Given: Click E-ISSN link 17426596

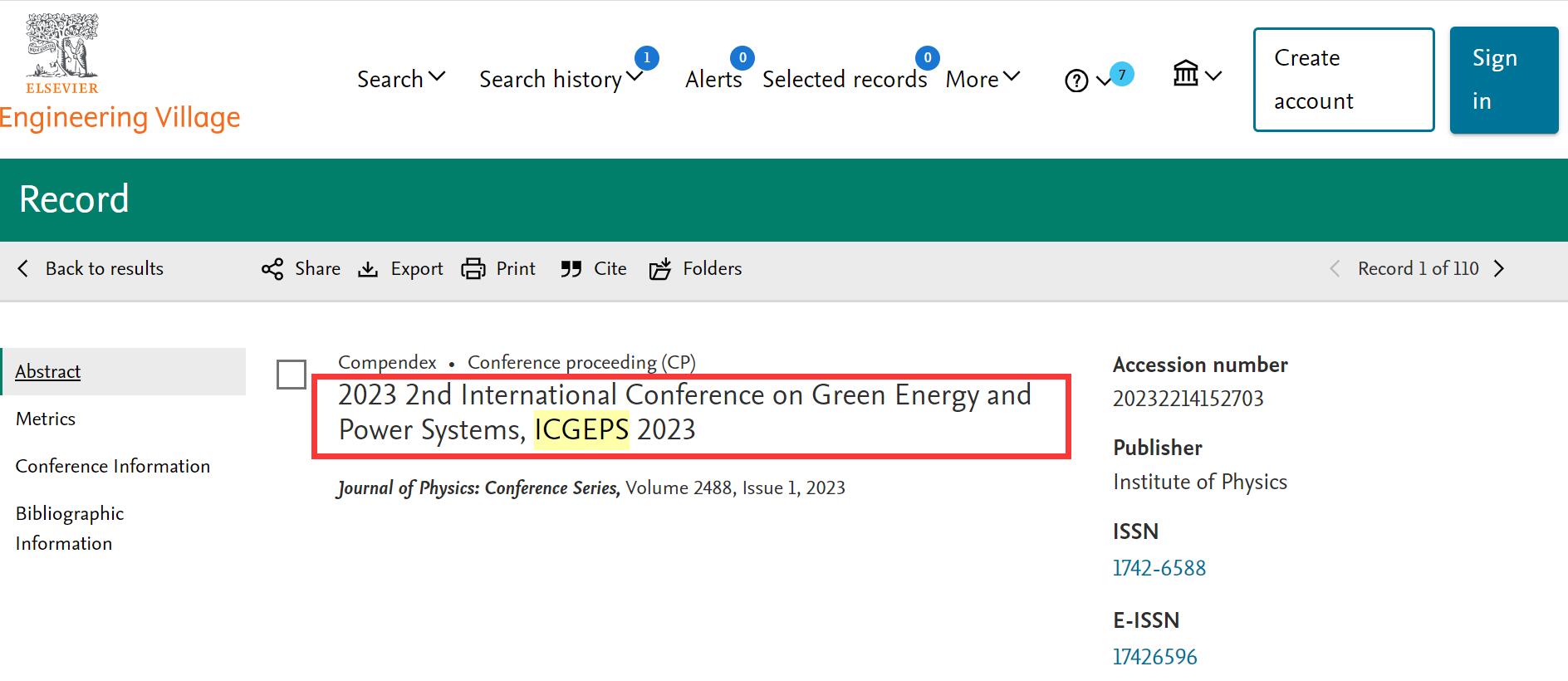Looking at the screenshot, I should [1155, 657].
